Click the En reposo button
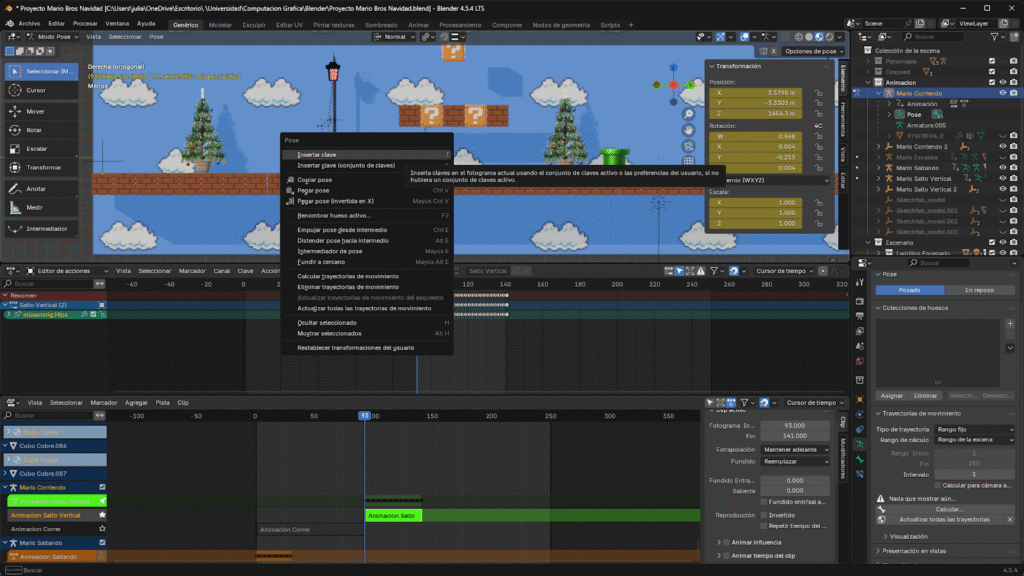 pyautogui.click(x=979, y=290)
